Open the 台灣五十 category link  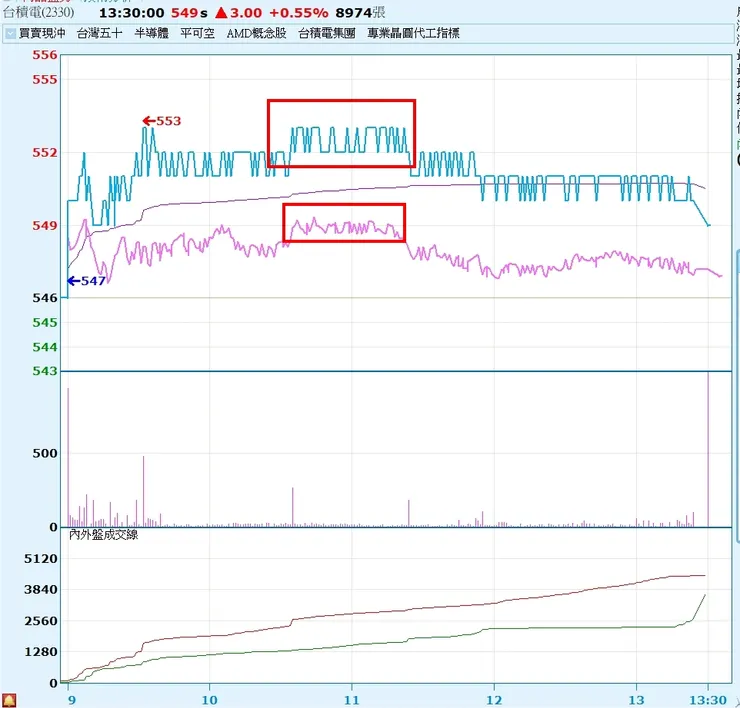(x=100, y=33)
